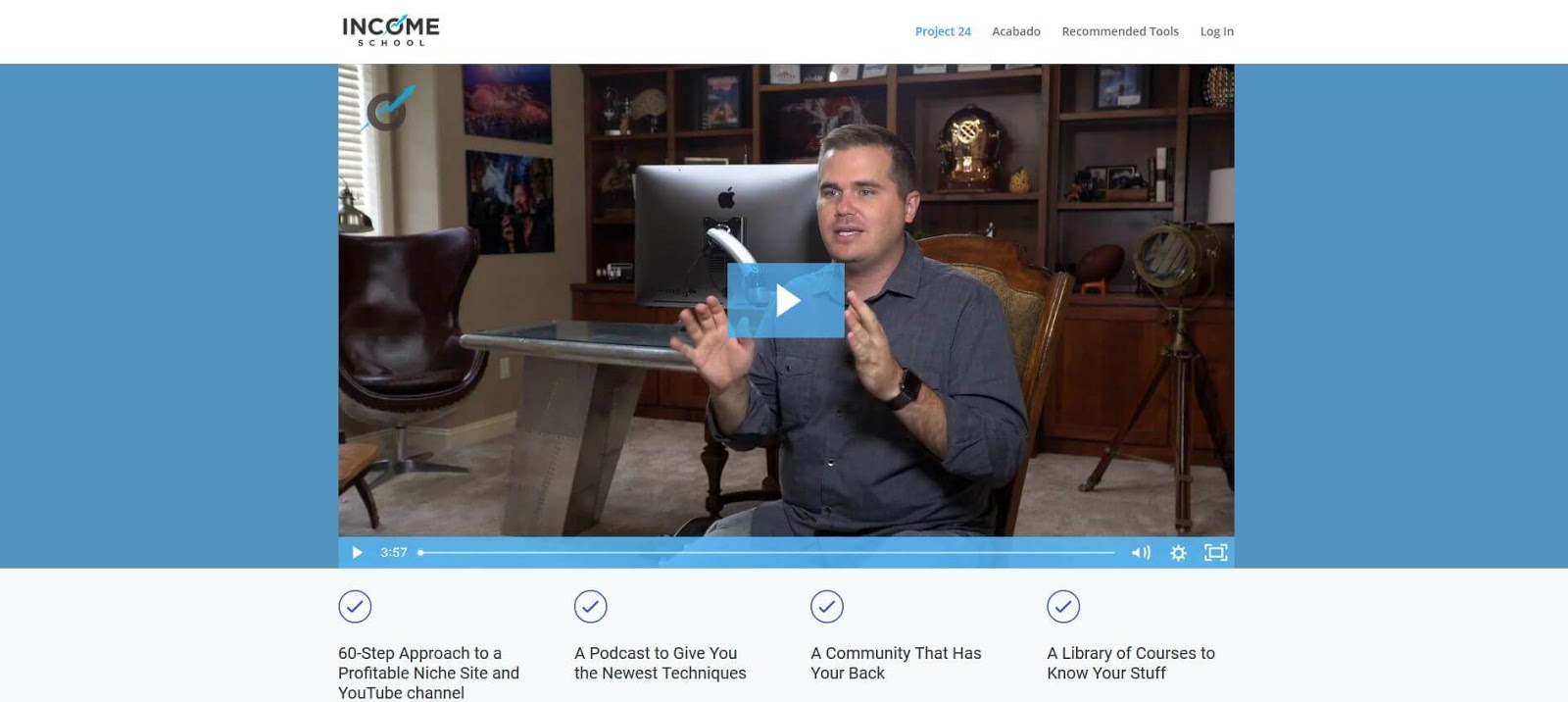
Task: Click the checkmark icon above A Podcast
Action: [x=591, y=607]
